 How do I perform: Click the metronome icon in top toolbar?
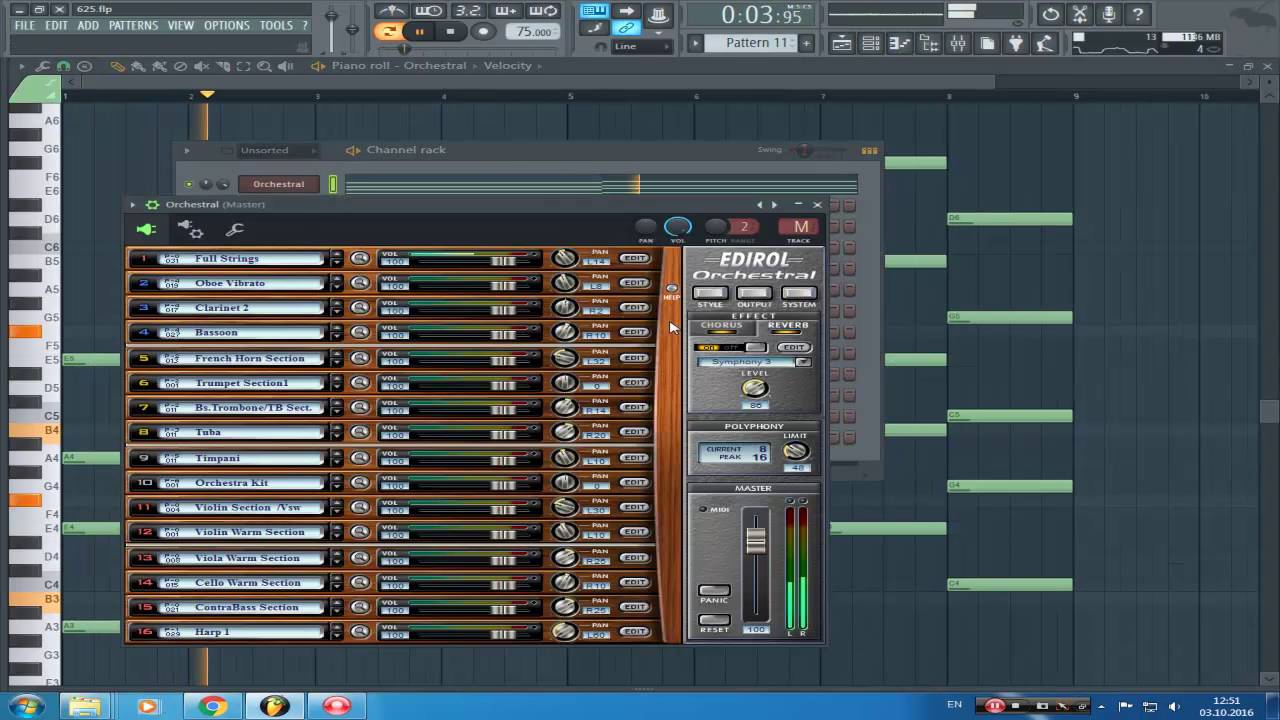[391, 11]
